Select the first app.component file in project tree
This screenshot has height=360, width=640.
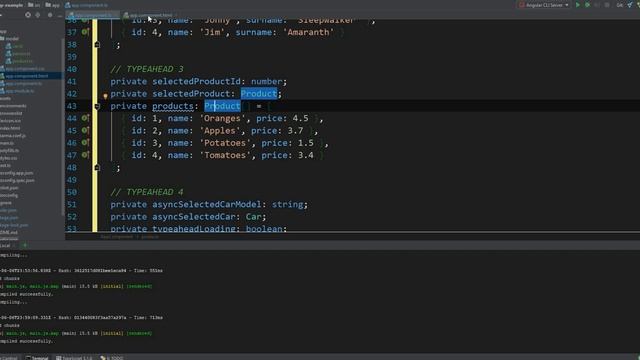point(23,69)
